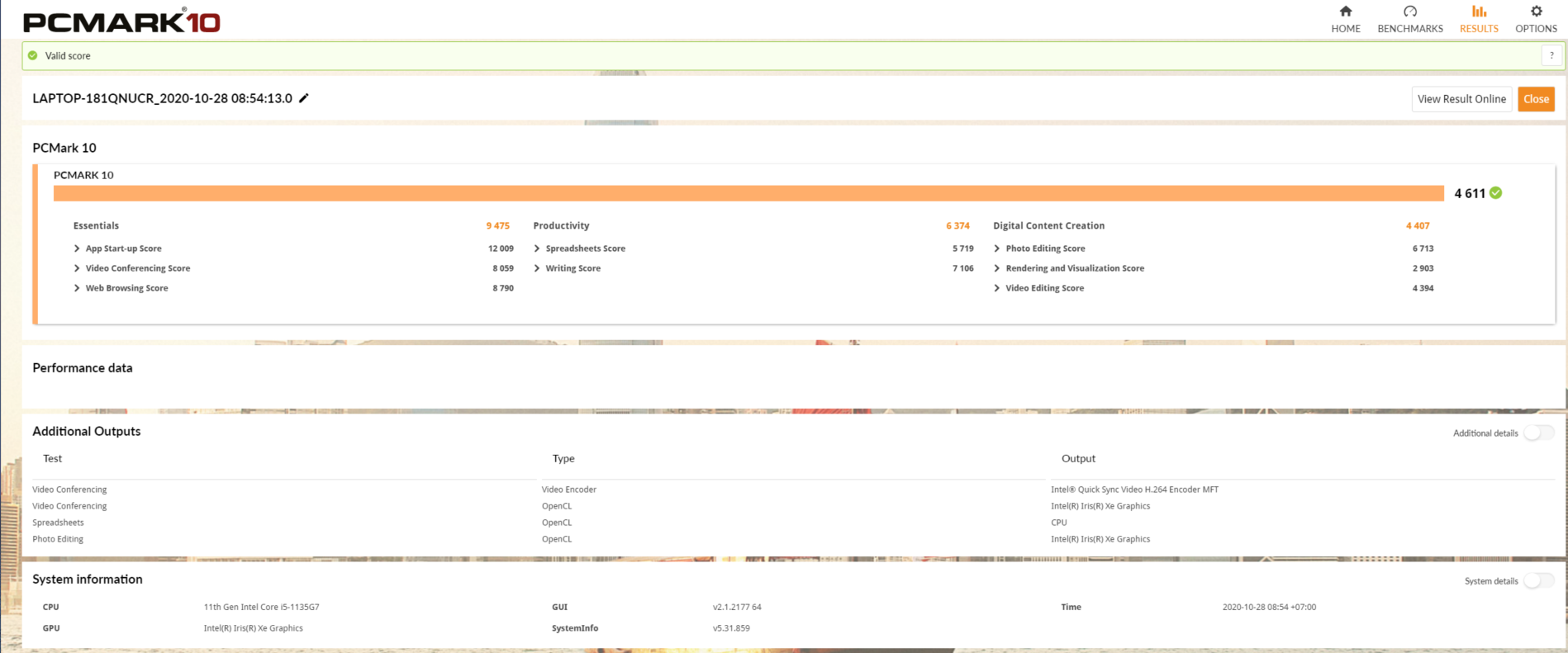
Task: Go to the HOME tab label
Action: tap(1346, 29)
